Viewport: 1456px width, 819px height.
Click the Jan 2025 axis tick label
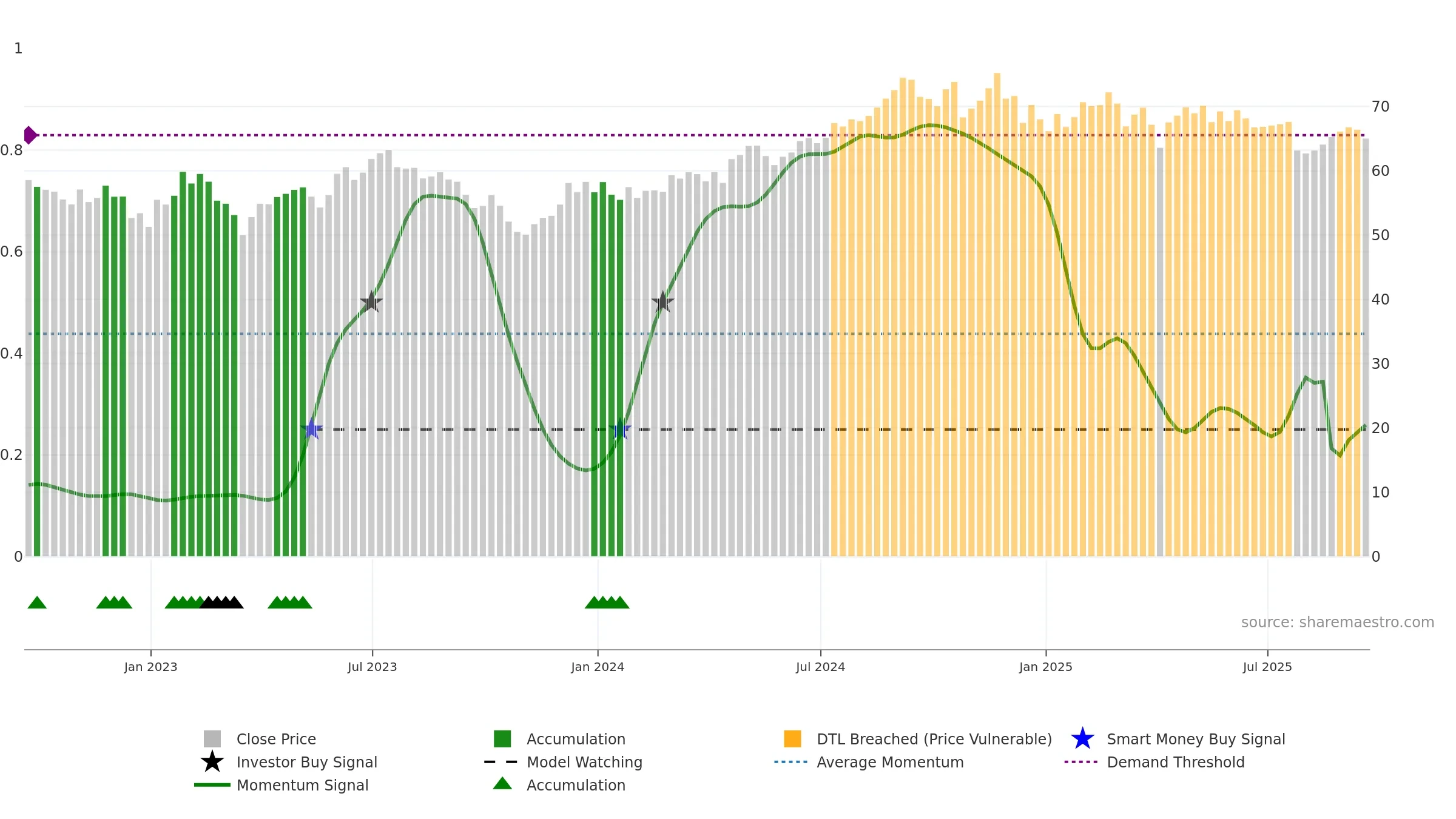click(1046, 667)
